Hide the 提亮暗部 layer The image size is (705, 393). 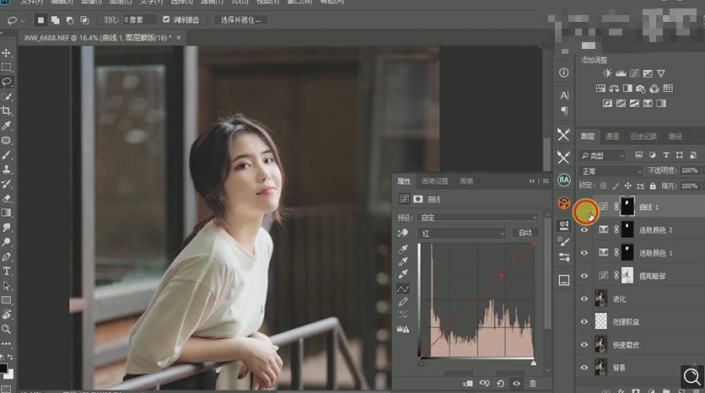584,276
